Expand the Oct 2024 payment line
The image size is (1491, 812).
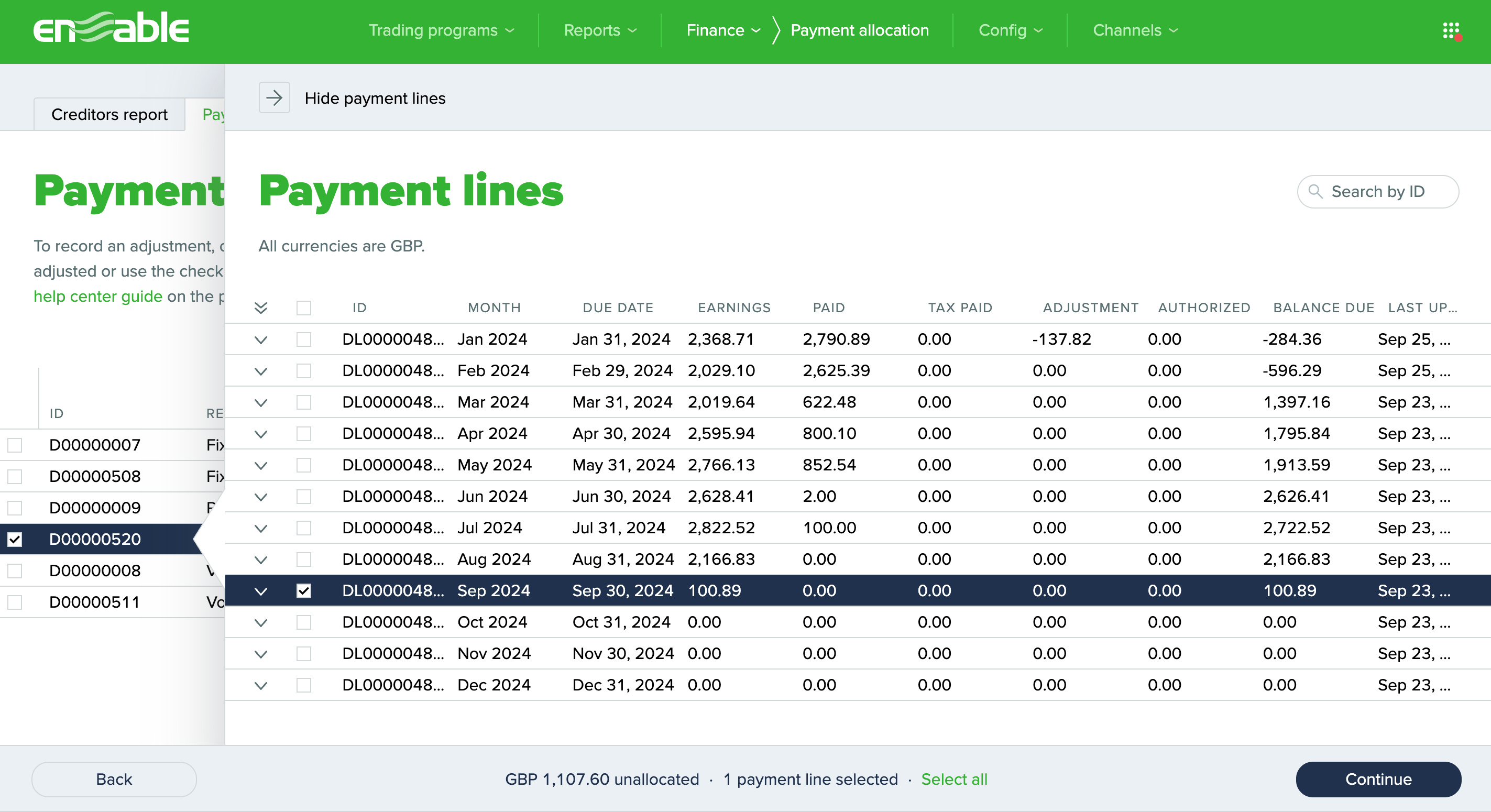pos(261,623)
